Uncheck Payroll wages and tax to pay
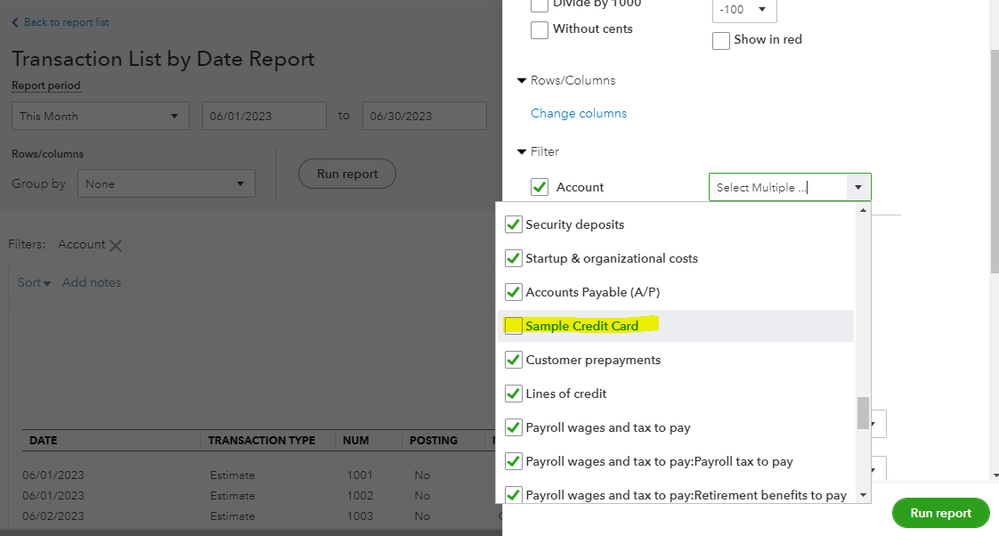 514,427
